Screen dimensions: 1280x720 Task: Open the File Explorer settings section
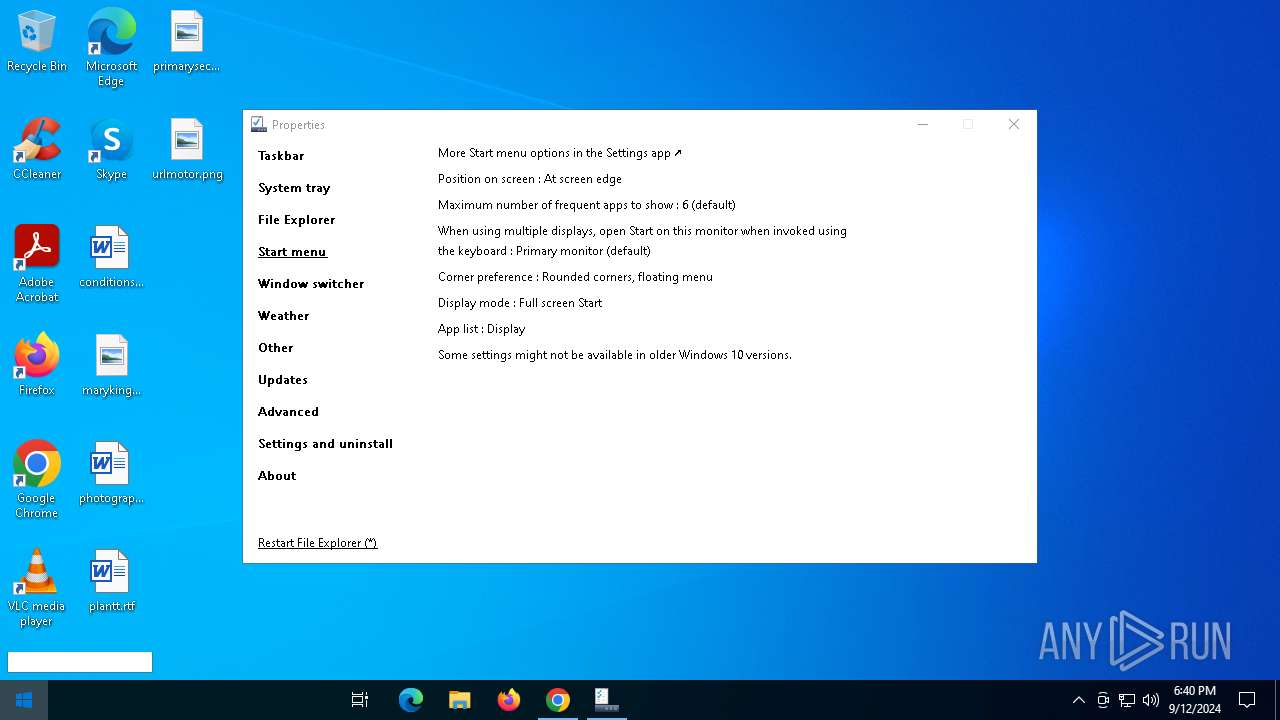click(x=296, y=220)
